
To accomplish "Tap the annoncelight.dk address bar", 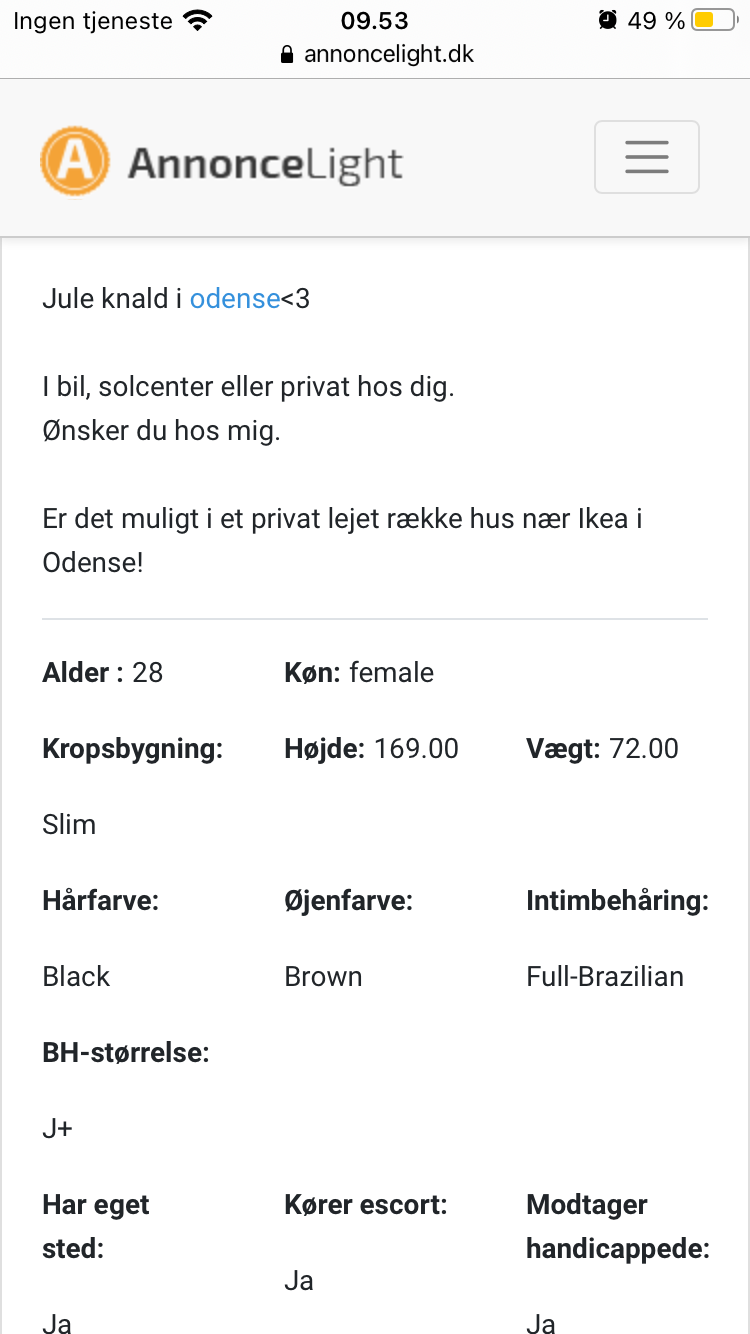I will (388, 54).
